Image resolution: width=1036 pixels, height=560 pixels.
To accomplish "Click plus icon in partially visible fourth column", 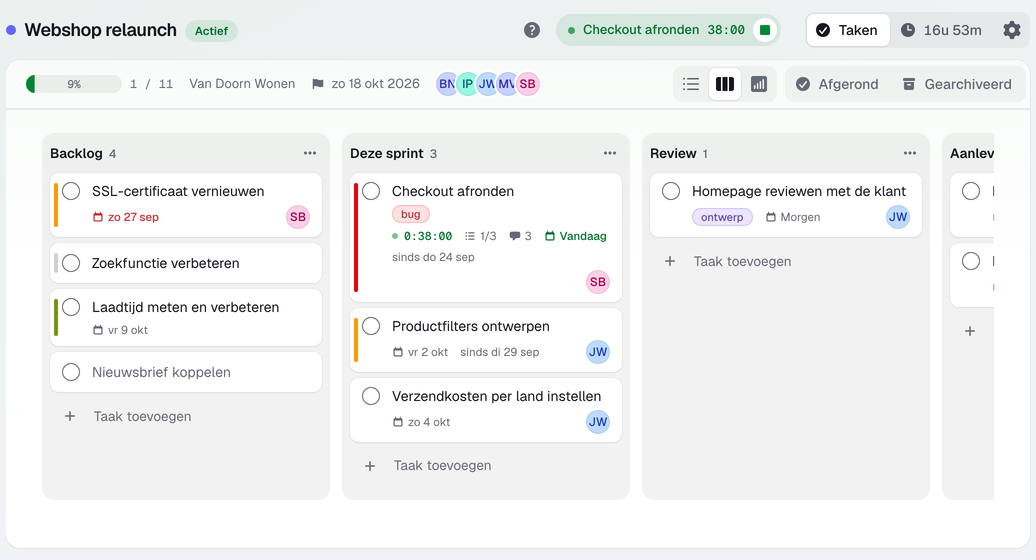I will point(970,331).
